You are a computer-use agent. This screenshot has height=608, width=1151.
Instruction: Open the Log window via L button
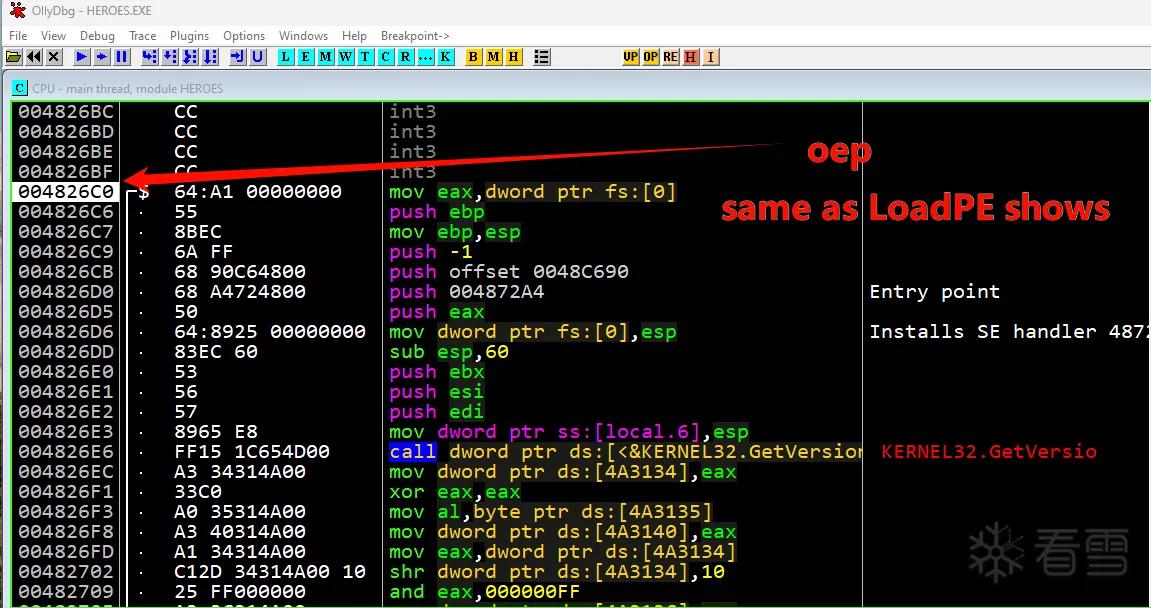[x=286, y=57]
